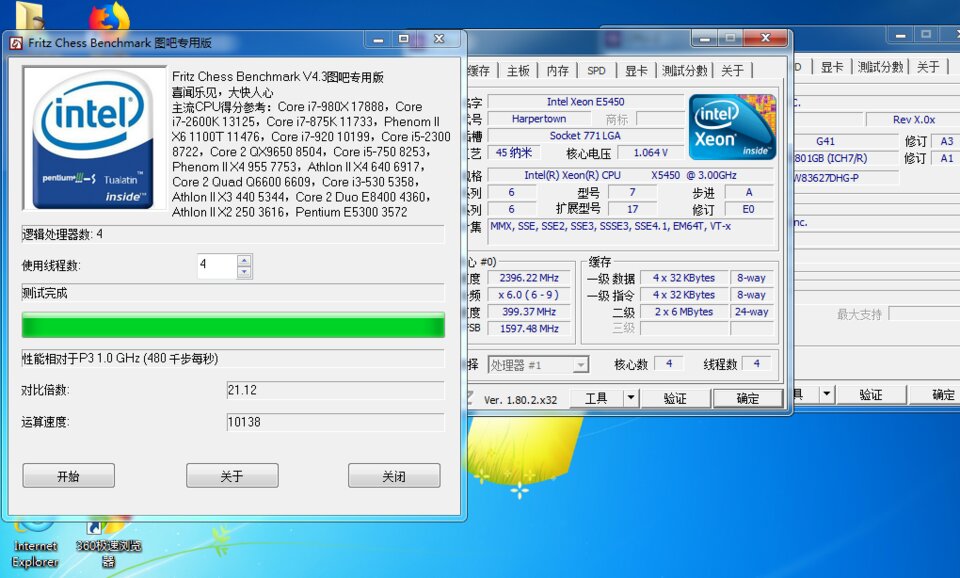Click the bus speed value '399.37 MHz'

pyautogui.click(x=529, y=312)
